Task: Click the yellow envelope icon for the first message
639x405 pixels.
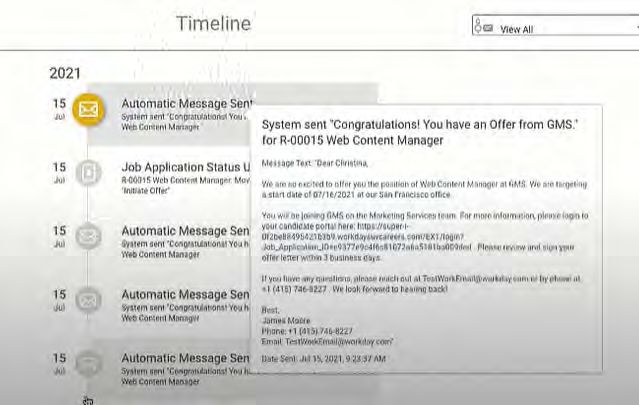Action: pyautogui.click(x=88, y=110)
